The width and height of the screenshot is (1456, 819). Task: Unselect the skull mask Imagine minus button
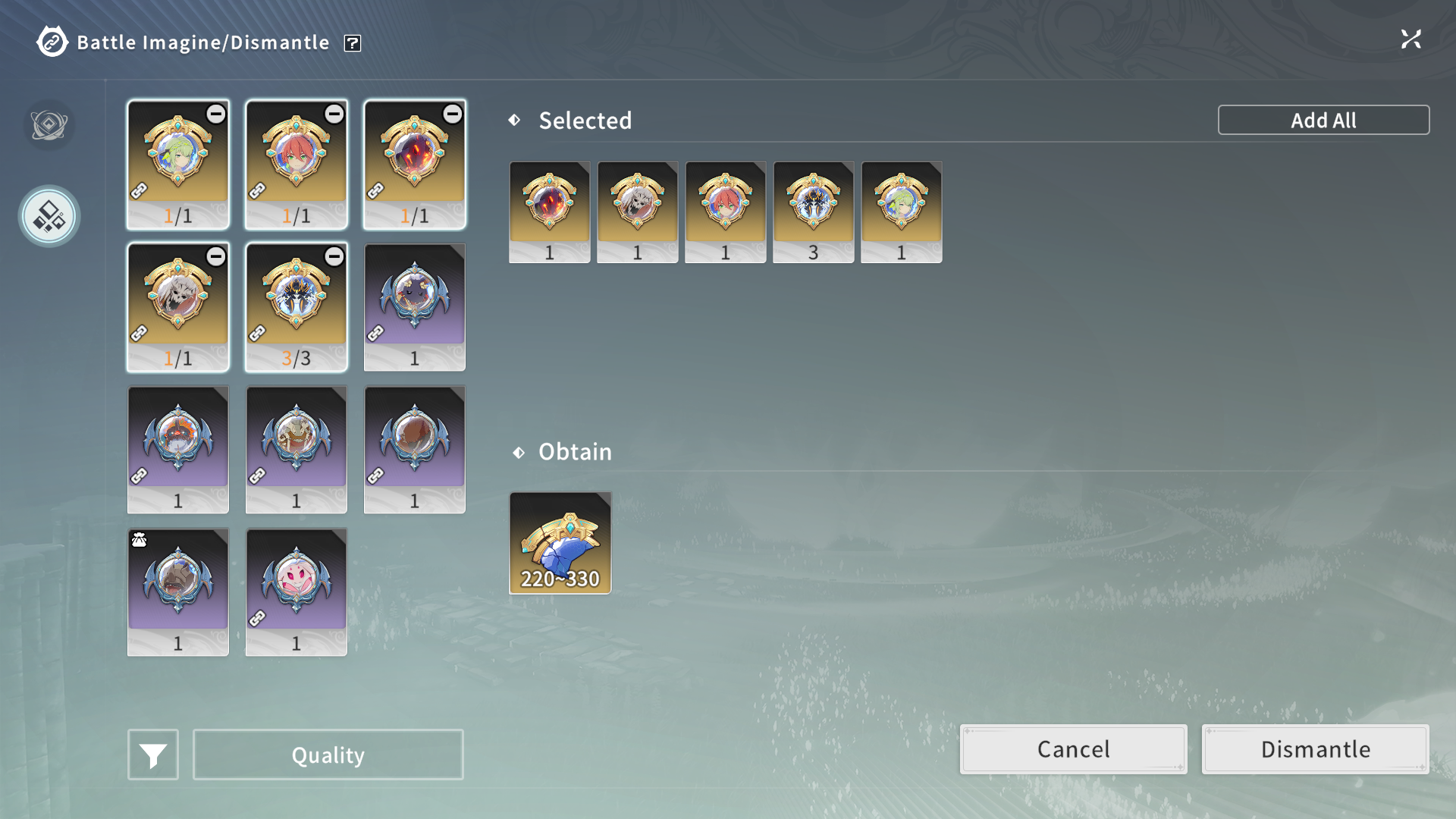pyautogui.click(x=216, y=256)
